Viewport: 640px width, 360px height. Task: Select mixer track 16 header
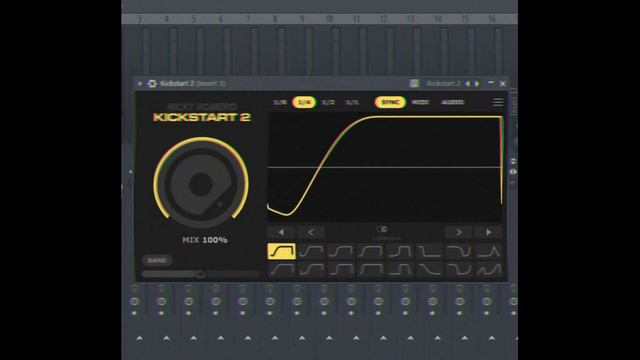click(492, 19)
